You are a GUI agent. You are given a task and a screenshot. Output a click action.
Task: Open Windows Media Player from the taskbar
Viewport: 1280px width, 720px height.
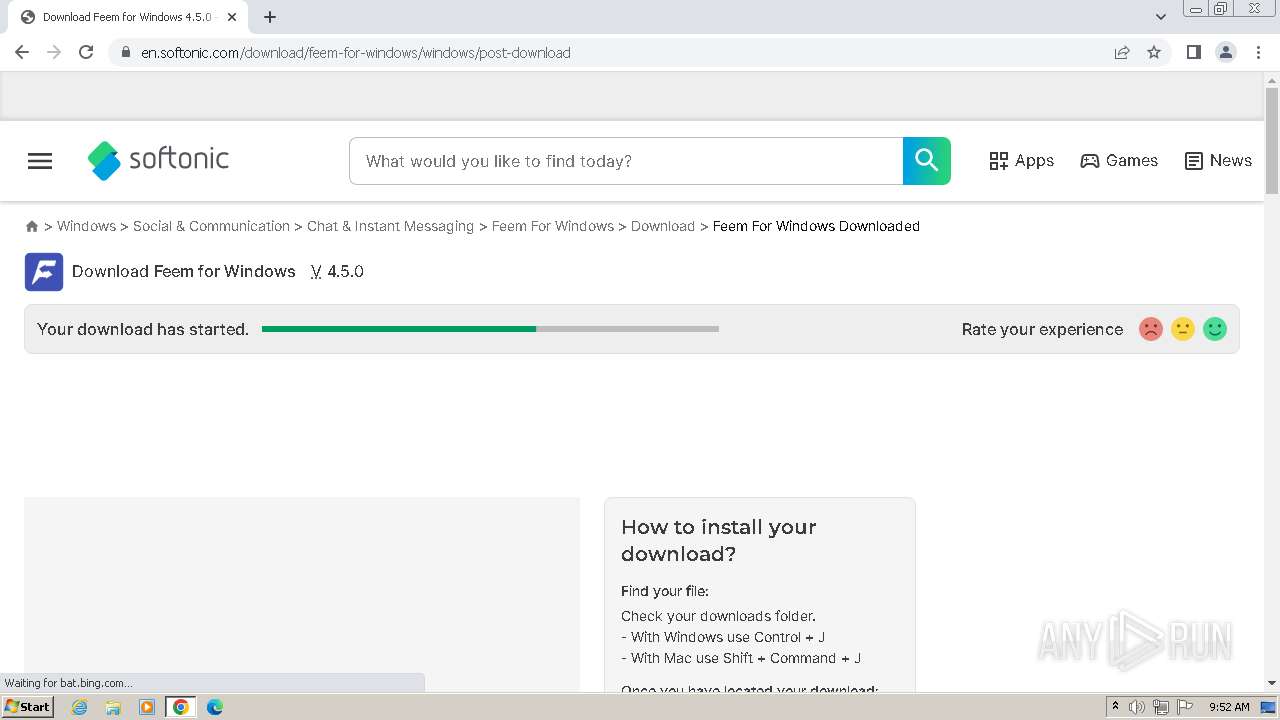147,707
